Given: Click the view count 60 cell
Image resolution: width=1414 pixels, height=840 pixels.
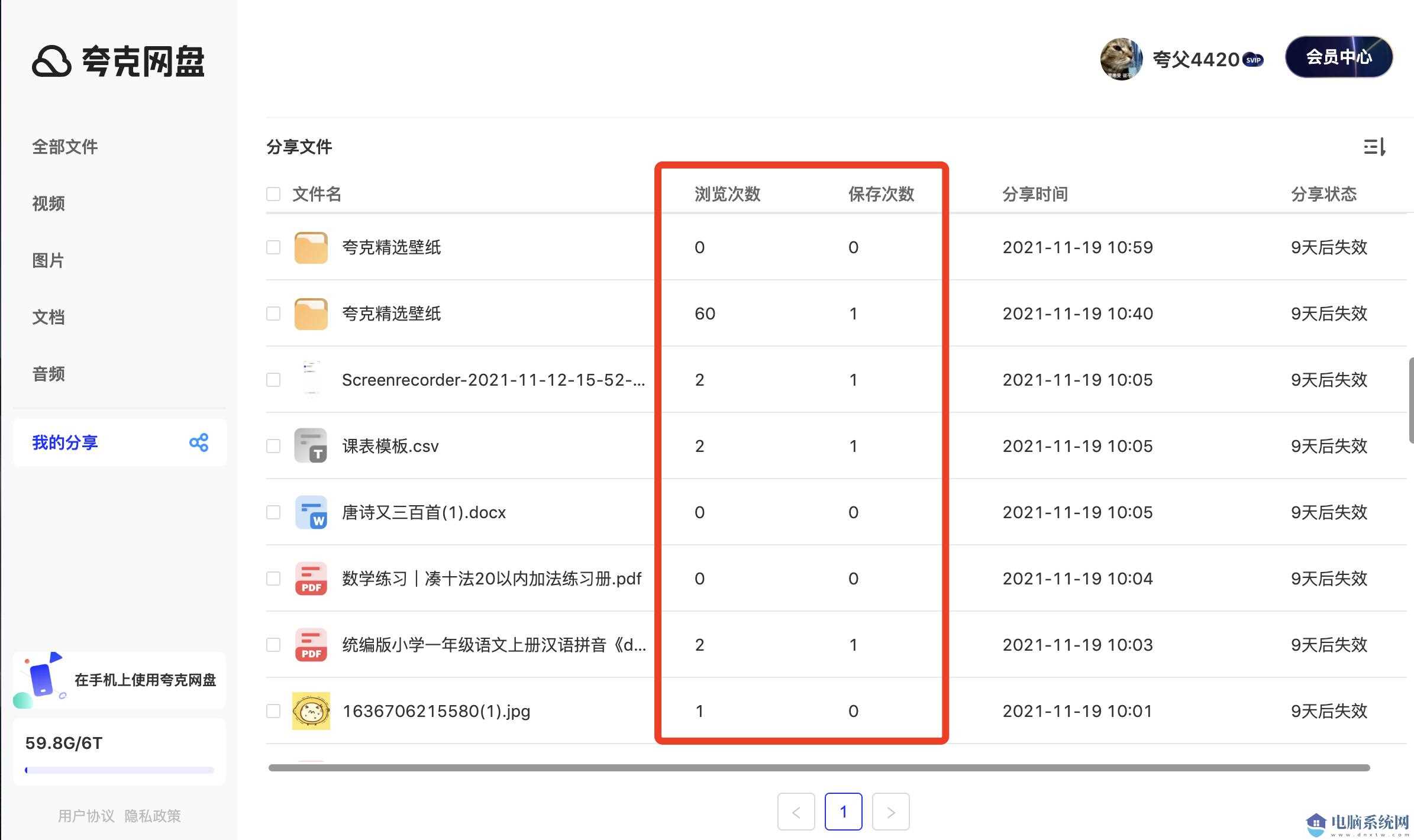Looking at the screenshot, I should pos(705,314).
